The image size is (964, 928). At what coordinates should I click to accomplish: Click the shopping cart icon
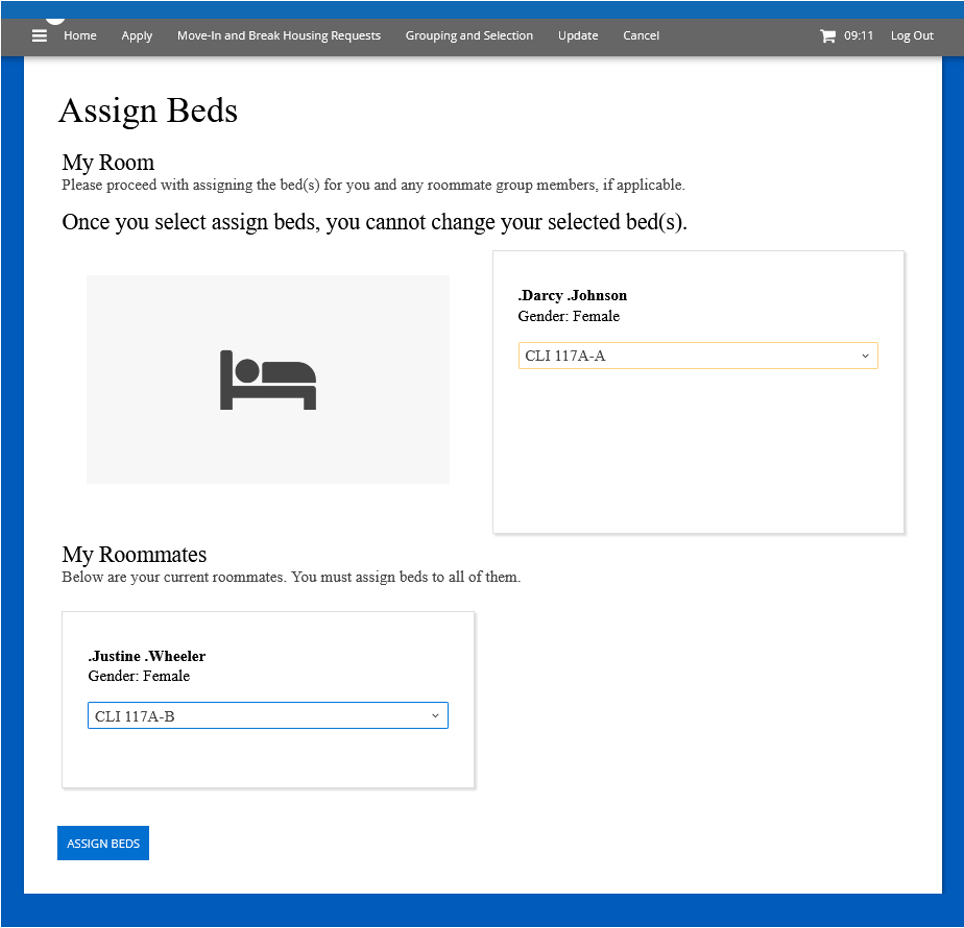click(827, 36)
